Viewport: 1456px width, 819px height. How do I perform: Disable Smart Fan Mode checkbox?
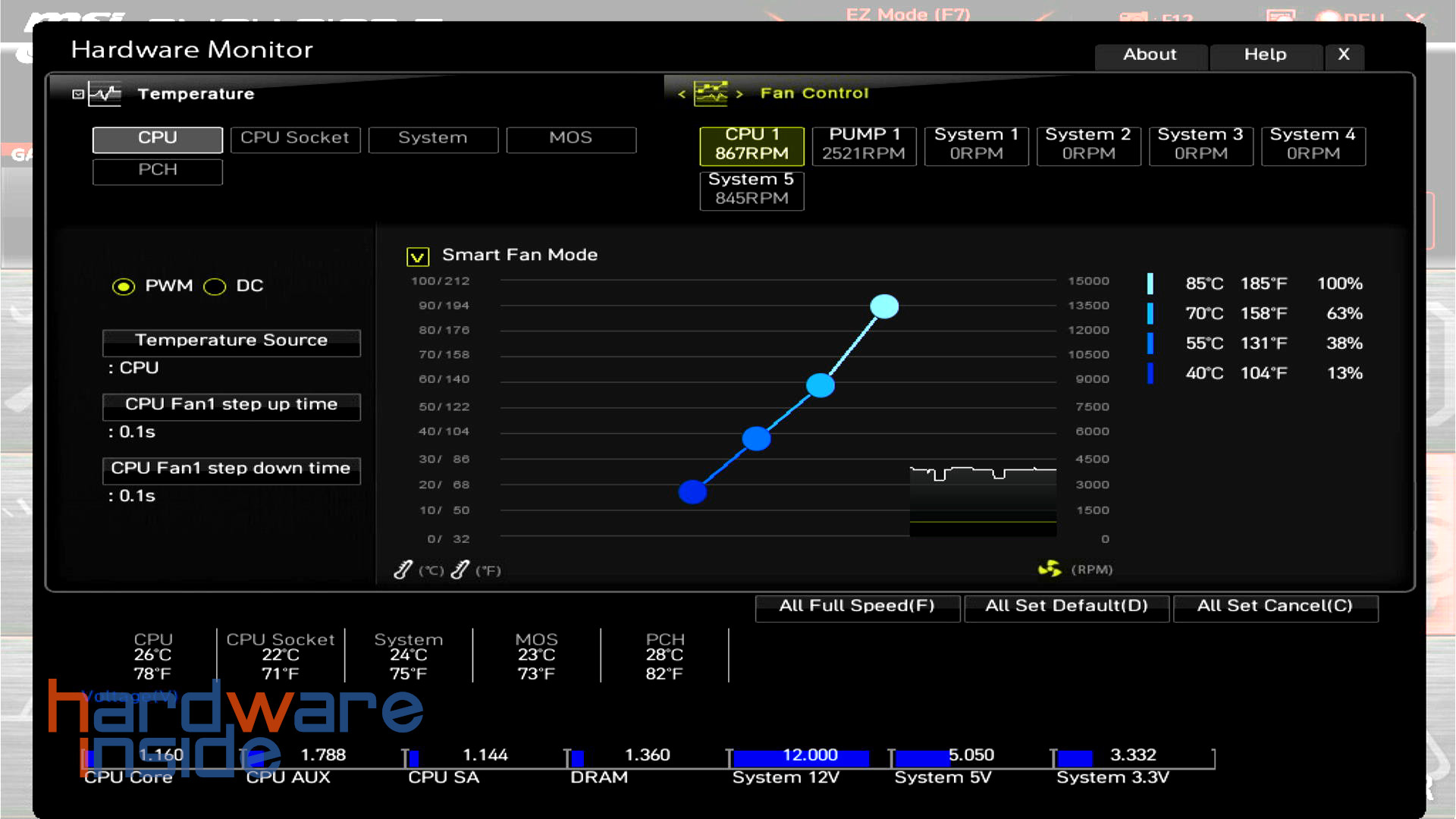coord(417,256)
